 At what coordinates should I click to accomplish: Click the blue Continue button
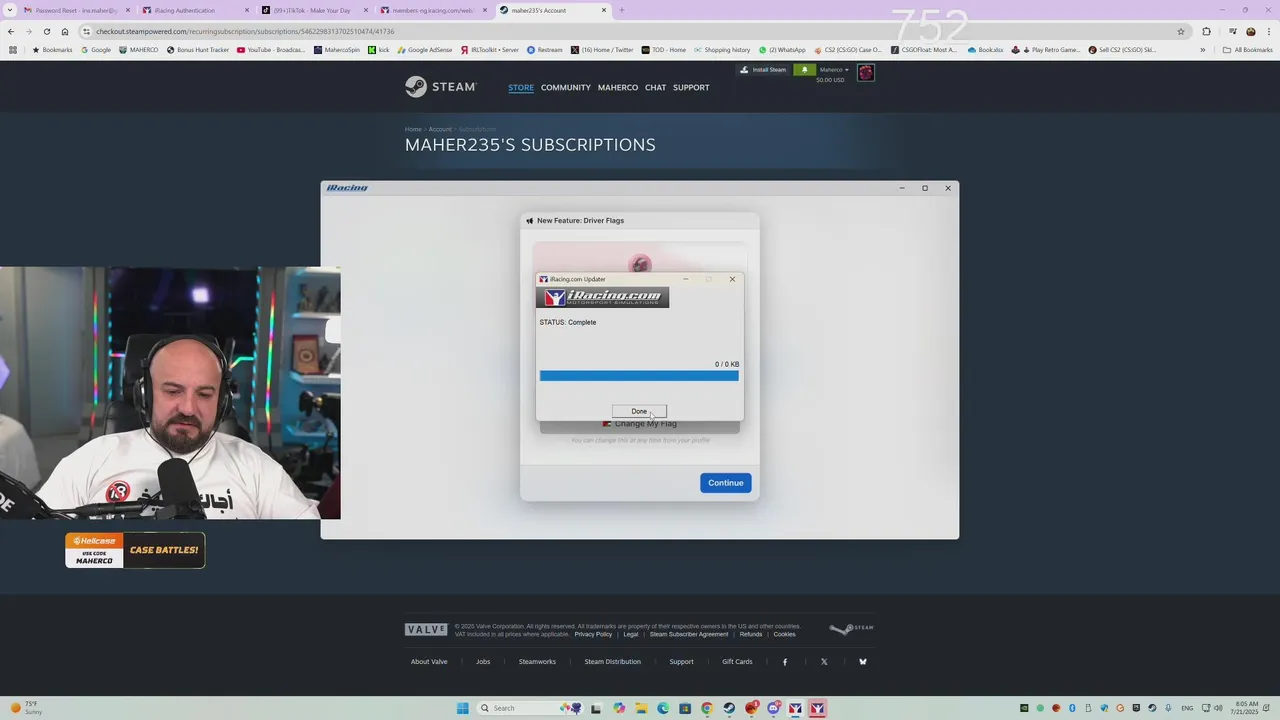(x=726, y=483)
